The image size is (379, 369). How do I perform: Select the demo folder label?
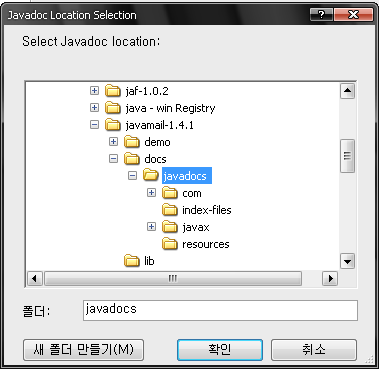coord(157,142)
